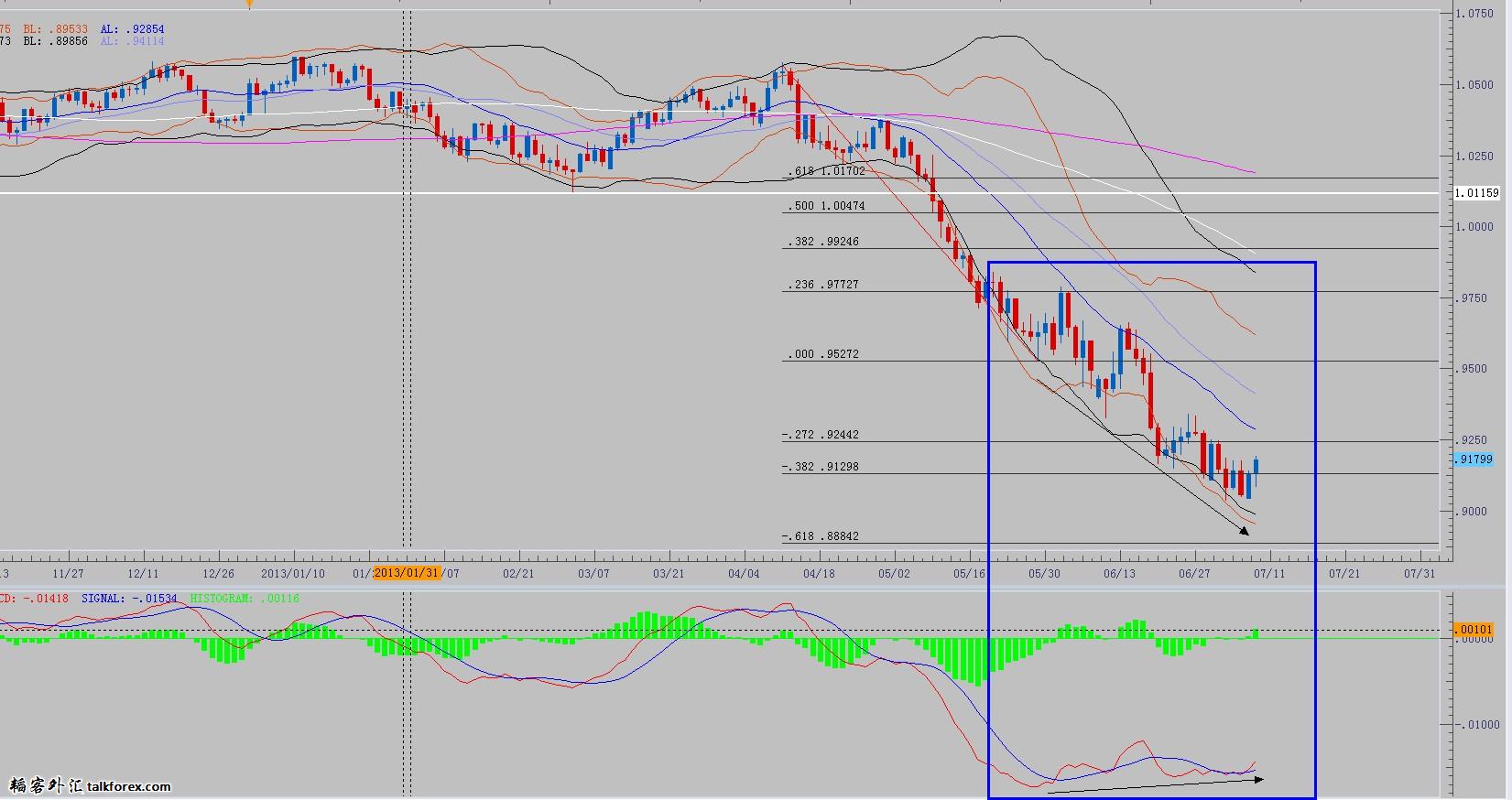The width and height of the screenshot is (1512, 800).
Task: Click the 04/18 date on time axis
Action: click(819, 573)
